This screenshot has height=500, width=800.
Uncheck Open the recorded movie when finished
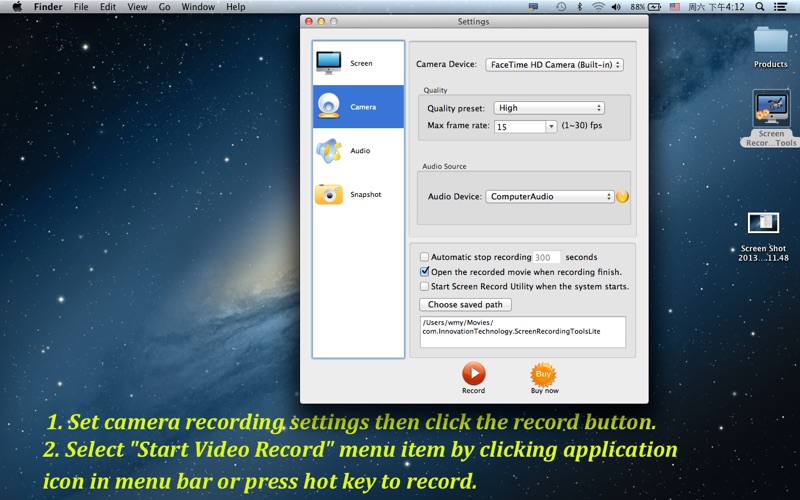(424, 271)
